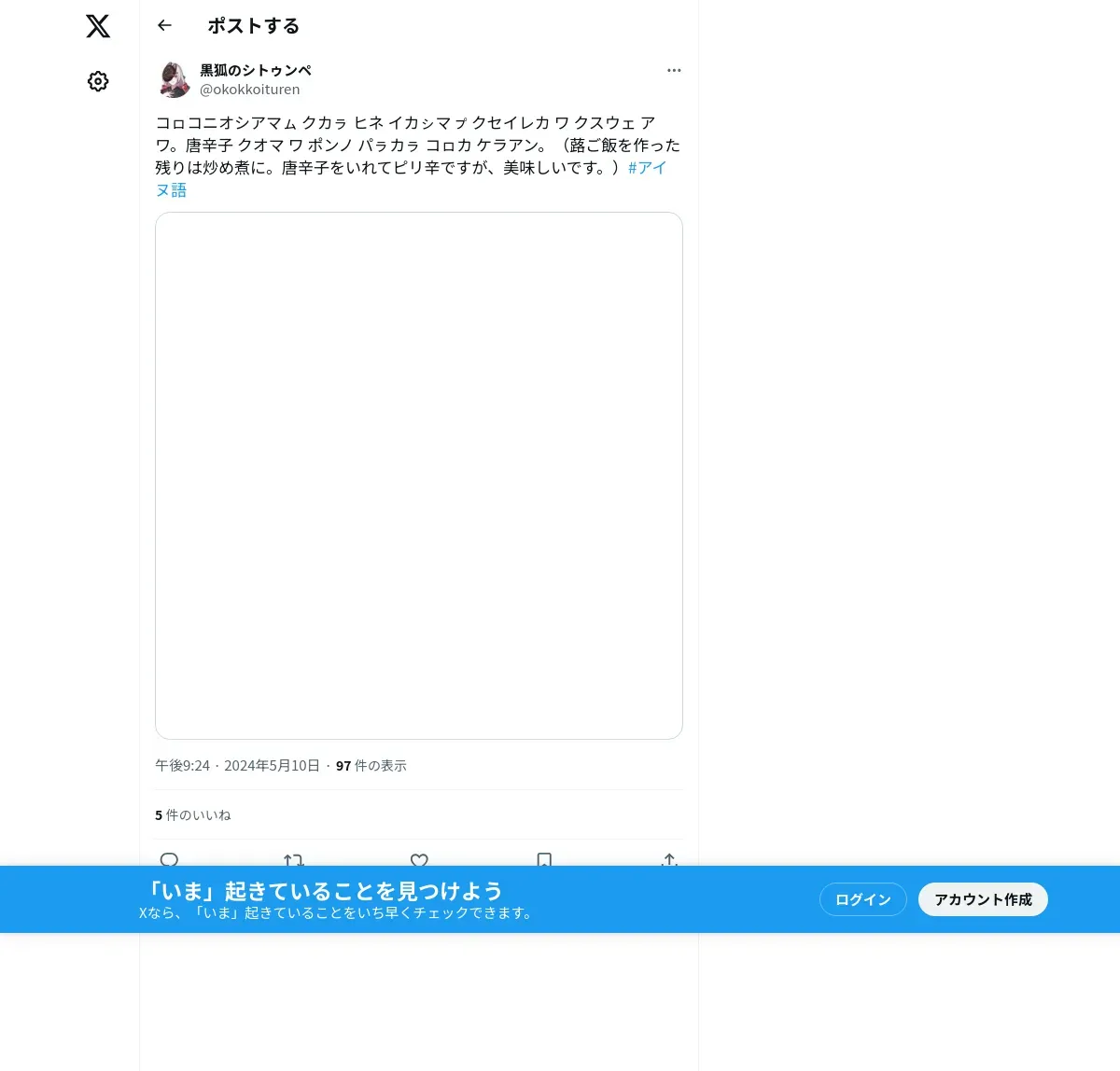Select the repost arrows icon

(x=294, y=859)
